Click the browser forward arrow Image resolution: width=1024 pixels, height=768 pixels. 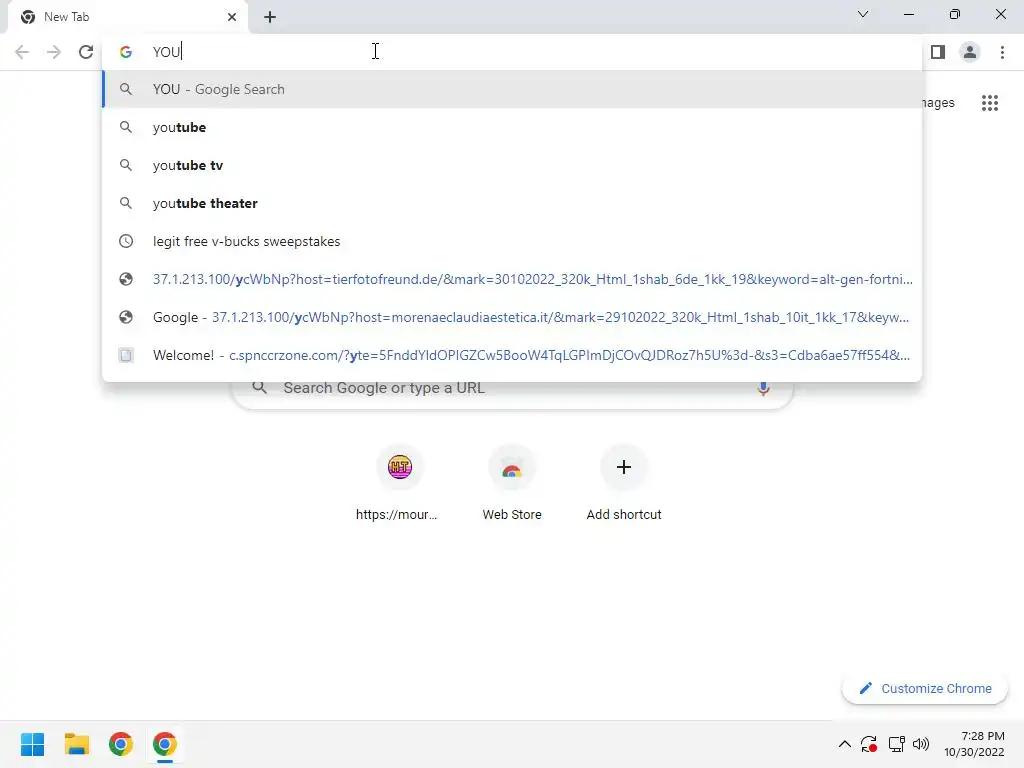point(54,52)
